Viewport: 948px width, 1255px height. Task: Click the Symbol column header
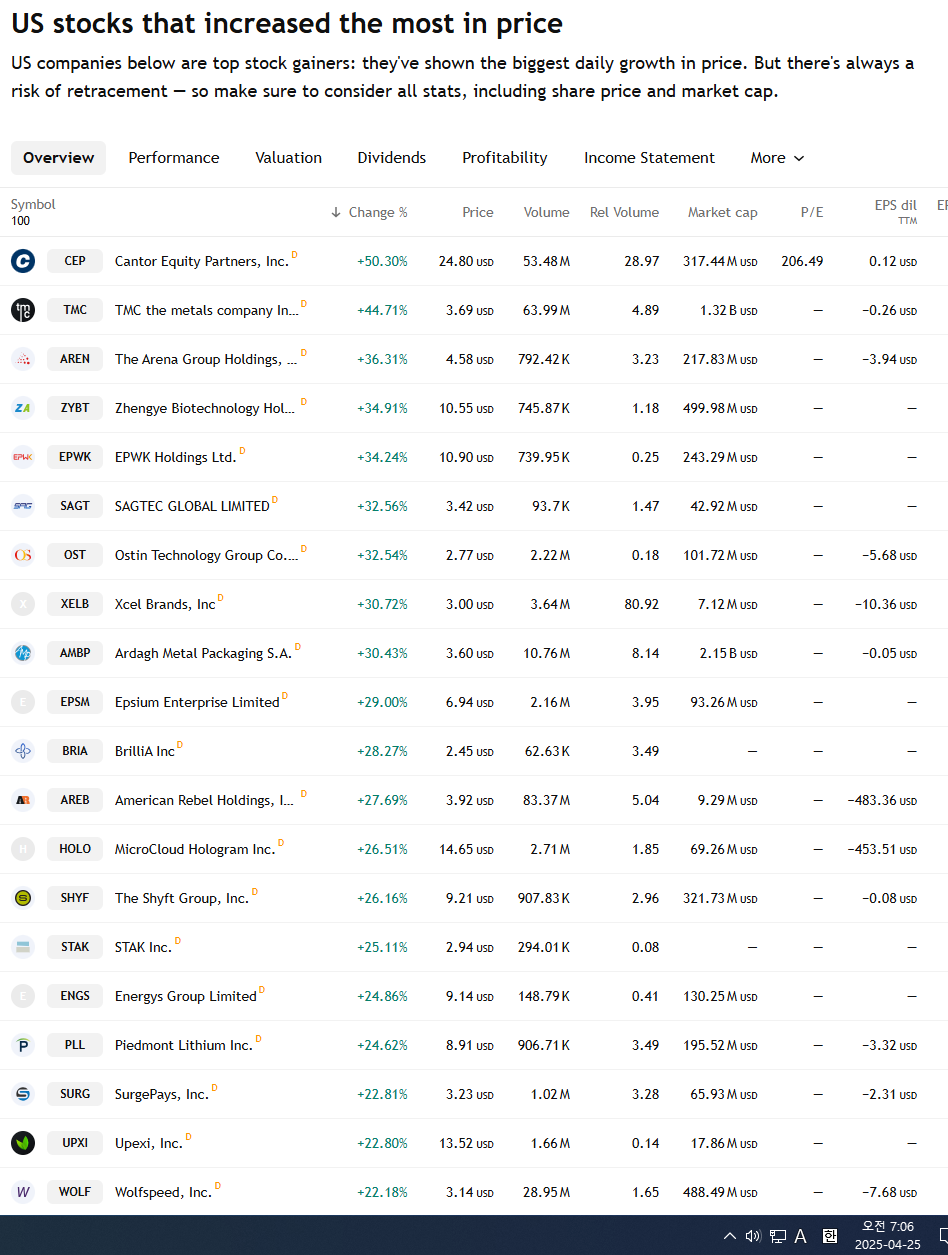point(33,204)
